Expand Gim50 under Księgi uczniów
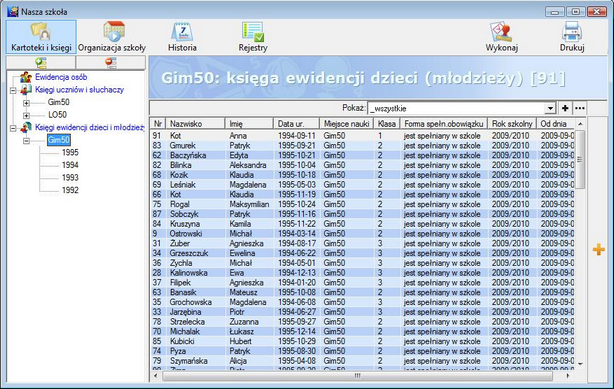 click(26, 103)
